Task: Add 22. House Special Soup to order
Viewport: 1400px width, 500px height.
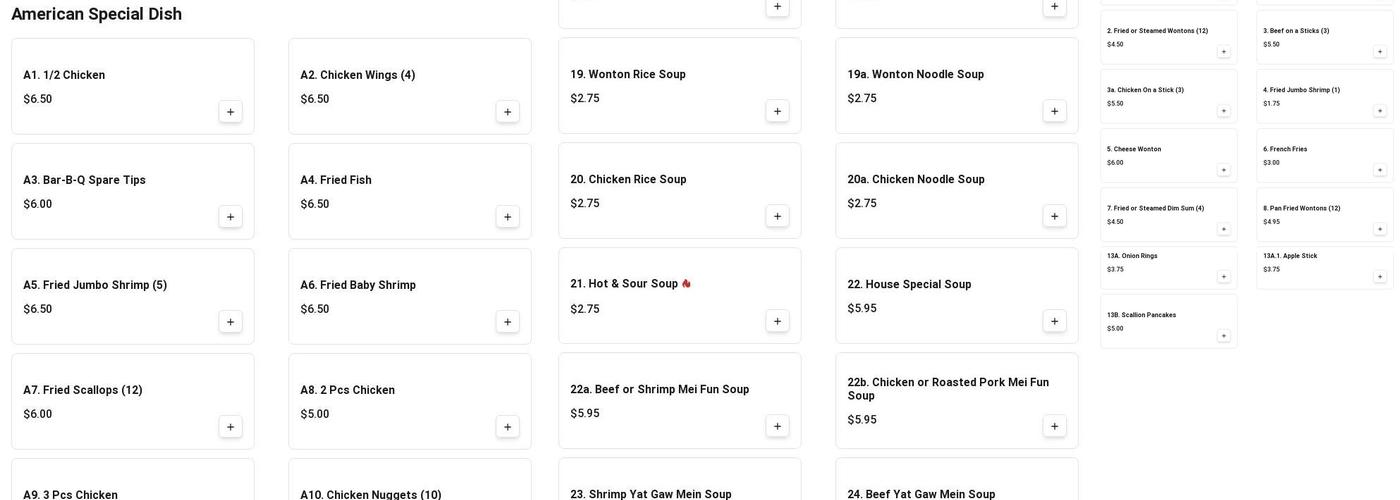Action: click(x=1054, y=321)
